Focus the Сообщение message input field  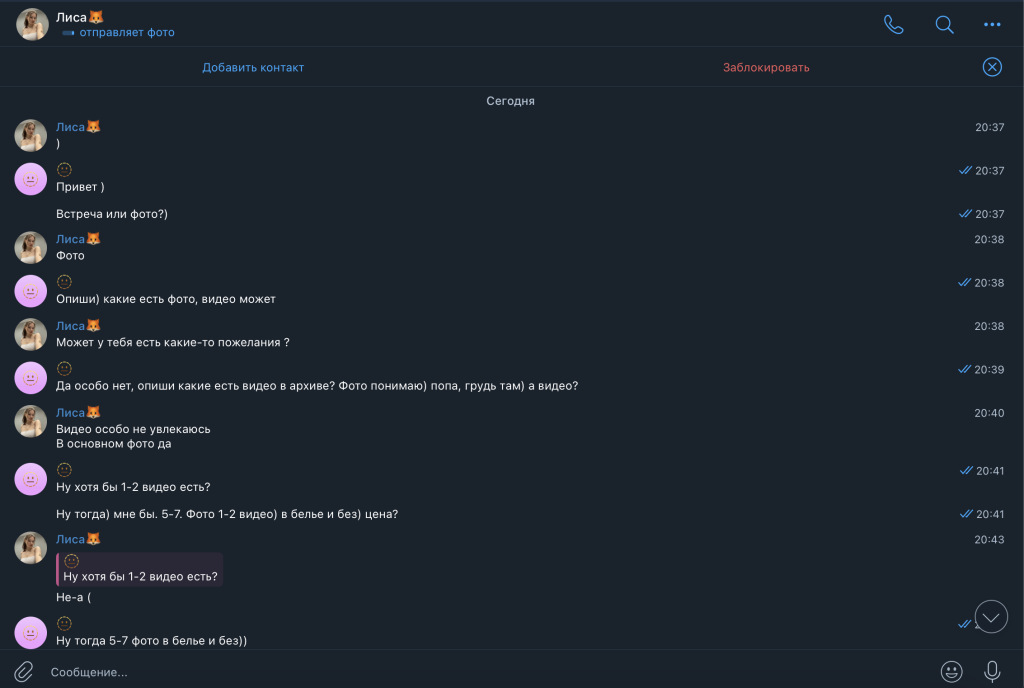pyautogui.click(x=480, y=672)
